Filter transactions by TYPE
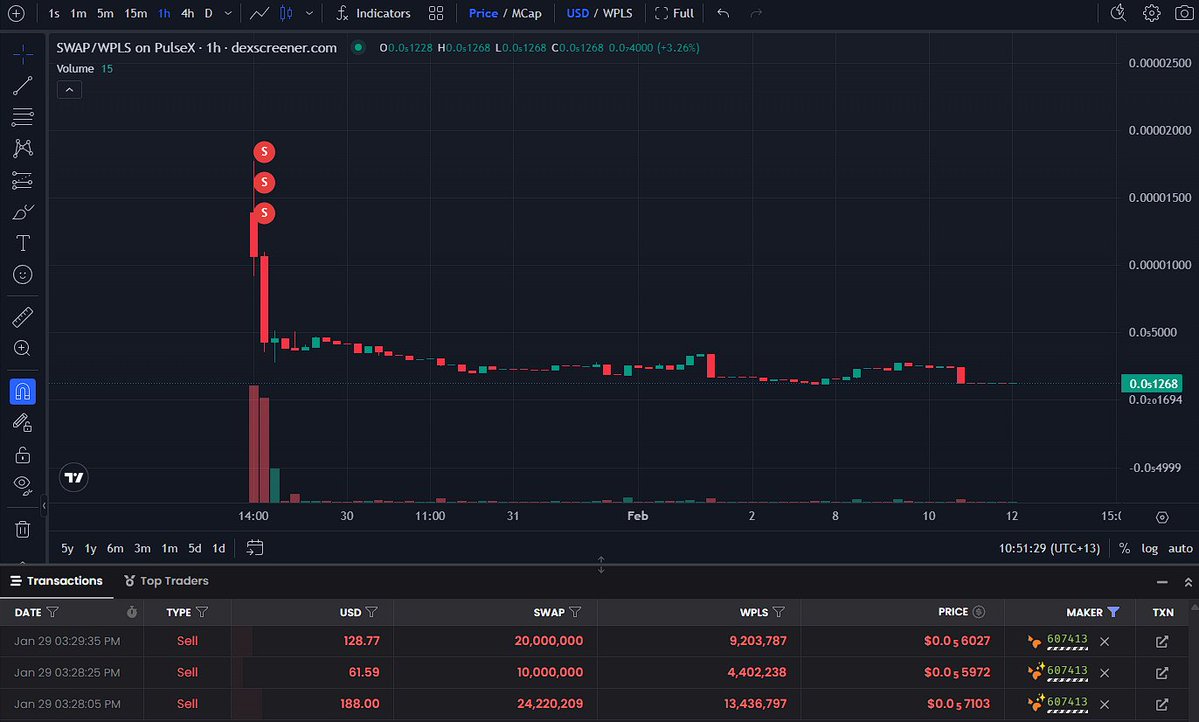 tap(202, 612)
